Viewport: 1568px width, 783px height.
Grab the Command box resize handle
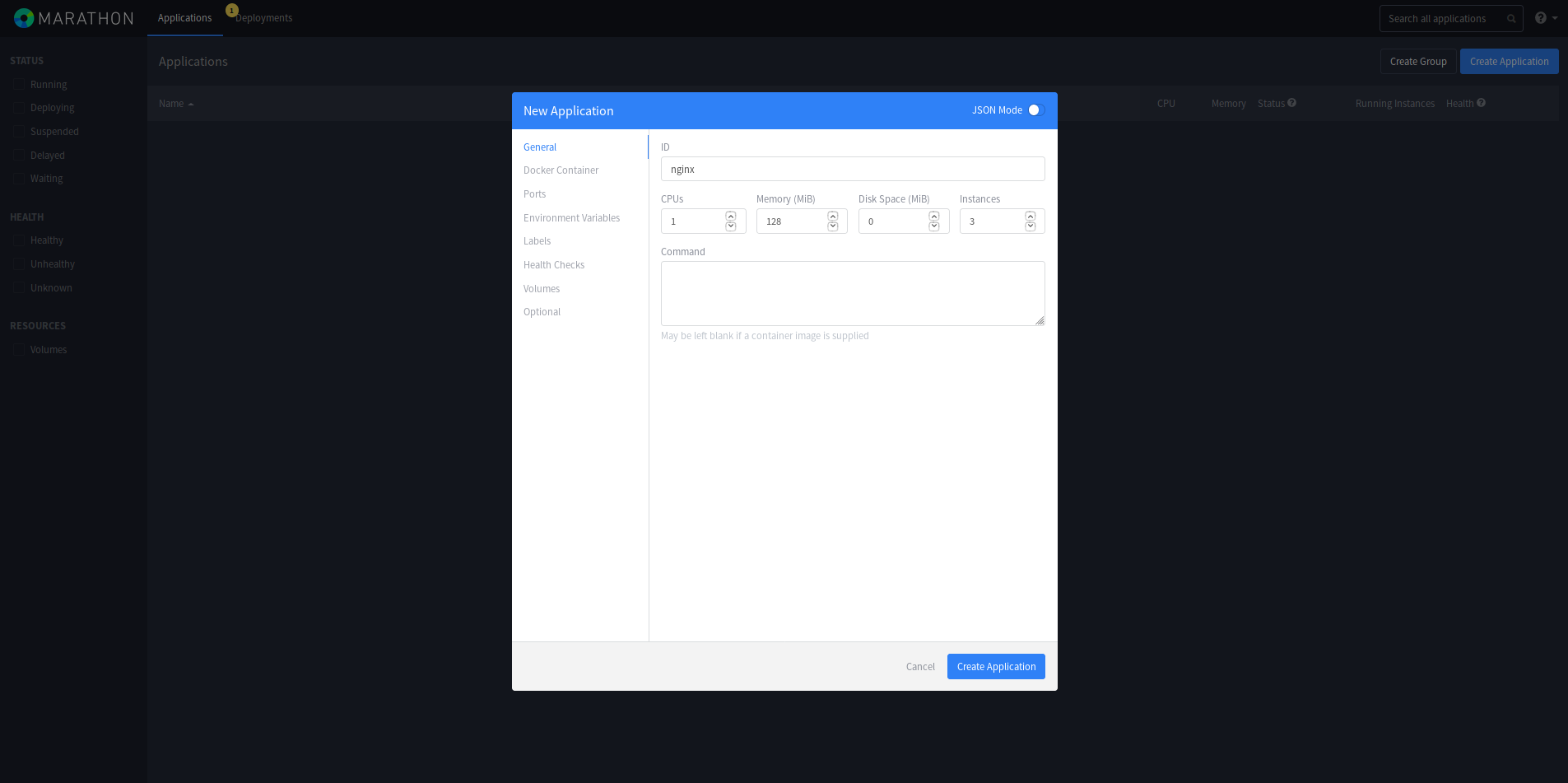pyautogui.click(x=1040, y=320)
